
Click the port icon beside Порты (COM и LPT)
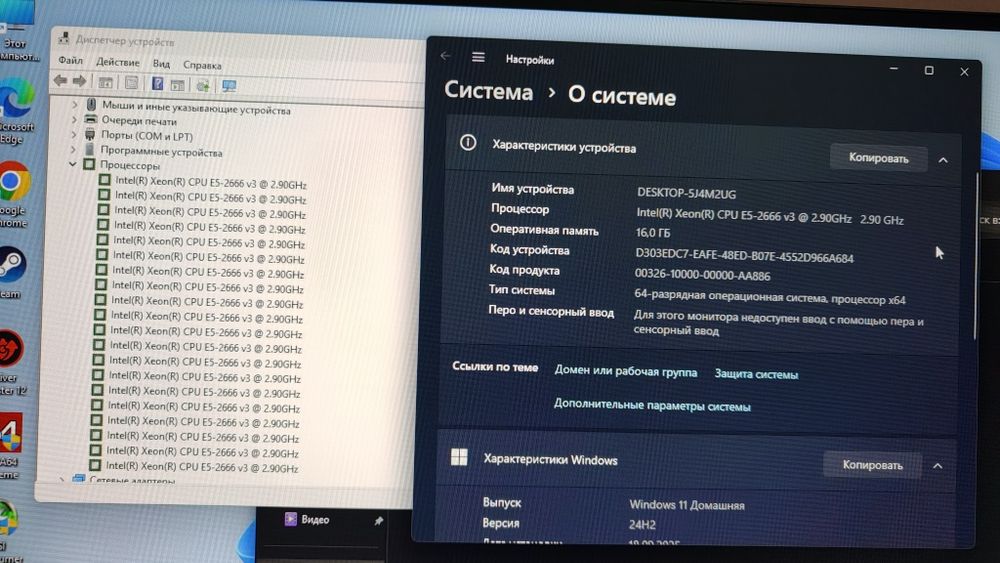click(90, 134)
